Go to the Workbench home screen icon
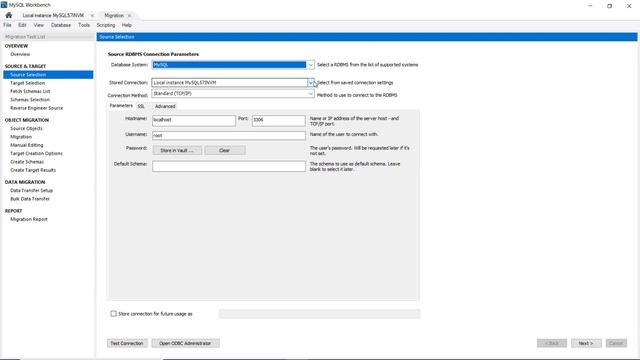 coord(9,16)
